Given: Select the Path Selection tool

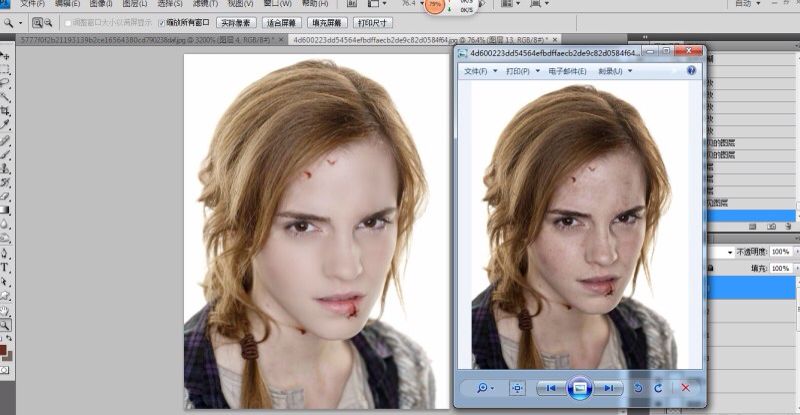Looking at the screenshot, I should tap(5, 281).
